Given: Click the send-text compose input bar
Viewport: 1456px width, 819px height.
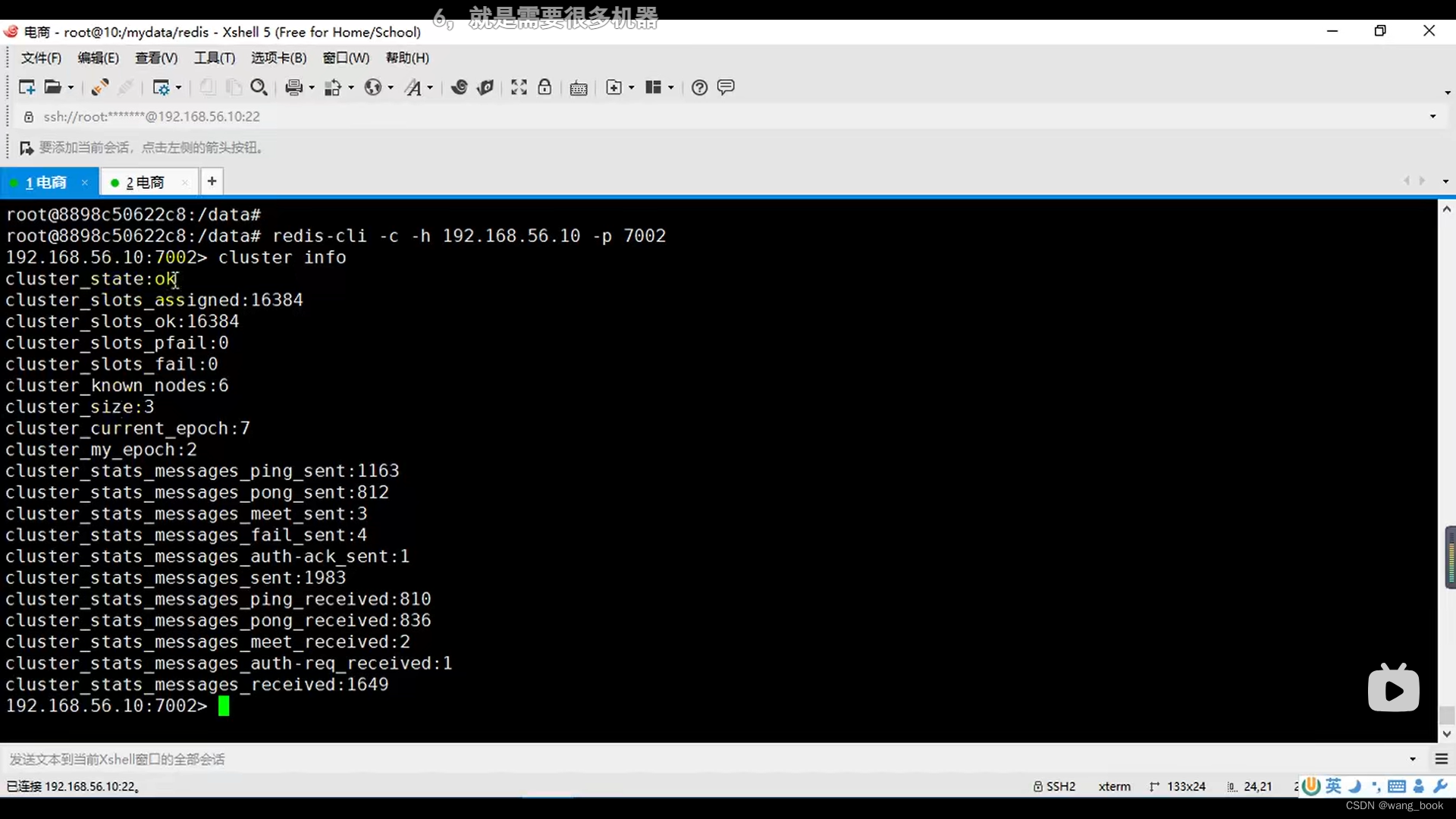Looking at the screenshot, I should pos(705,759).
